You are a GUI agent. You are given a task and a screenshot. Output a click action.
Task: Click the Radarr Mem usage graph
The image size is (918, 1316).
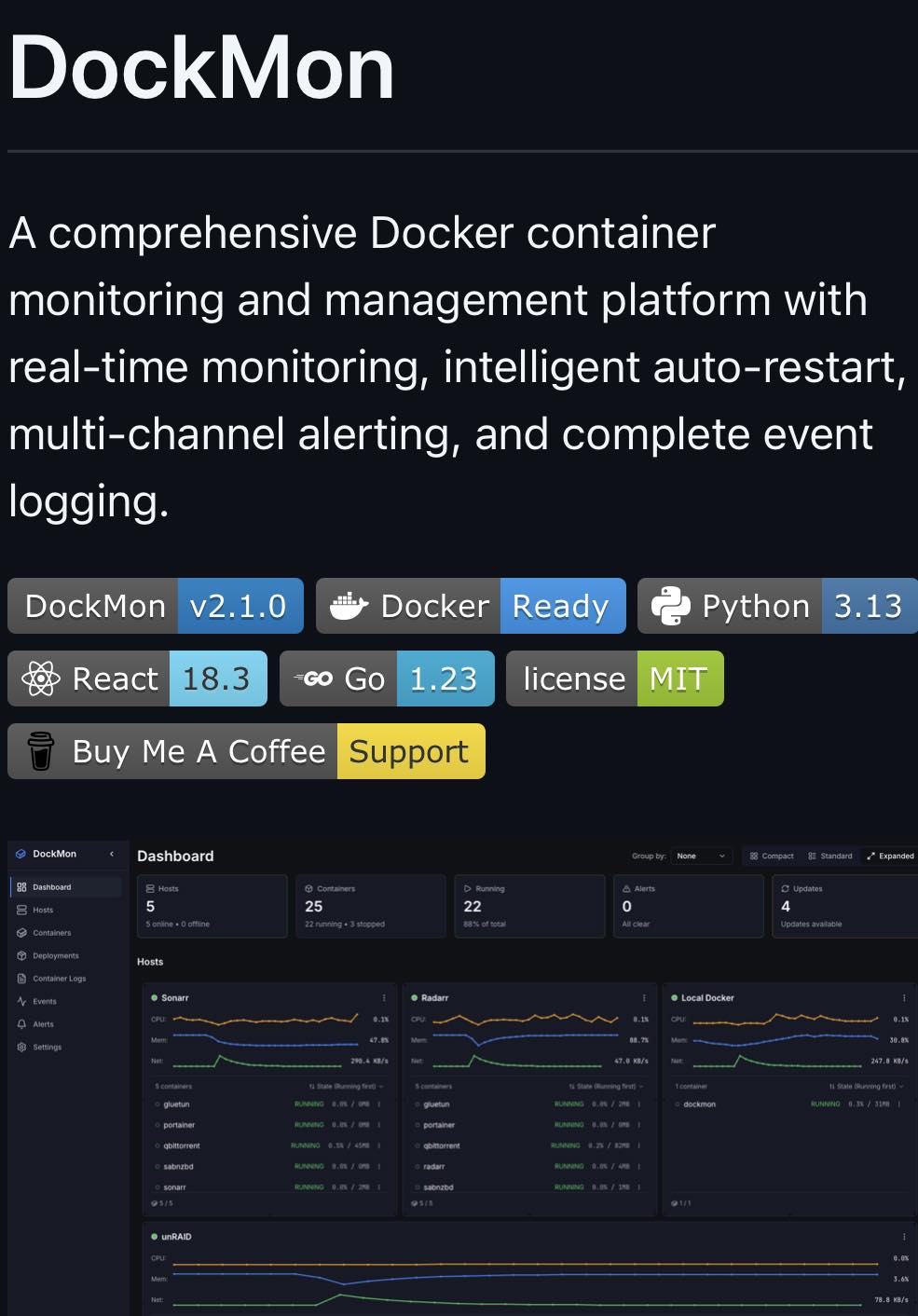pyautogui.click(x=526, y=1039)
